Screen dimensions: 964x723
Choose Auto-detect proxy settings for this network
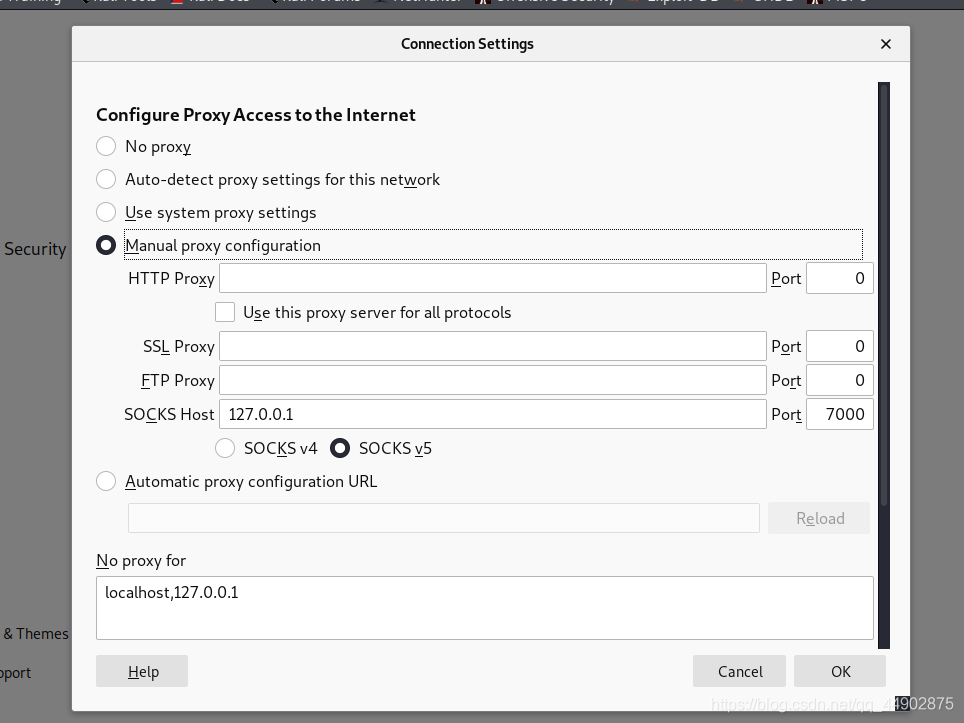coord(106,180)
